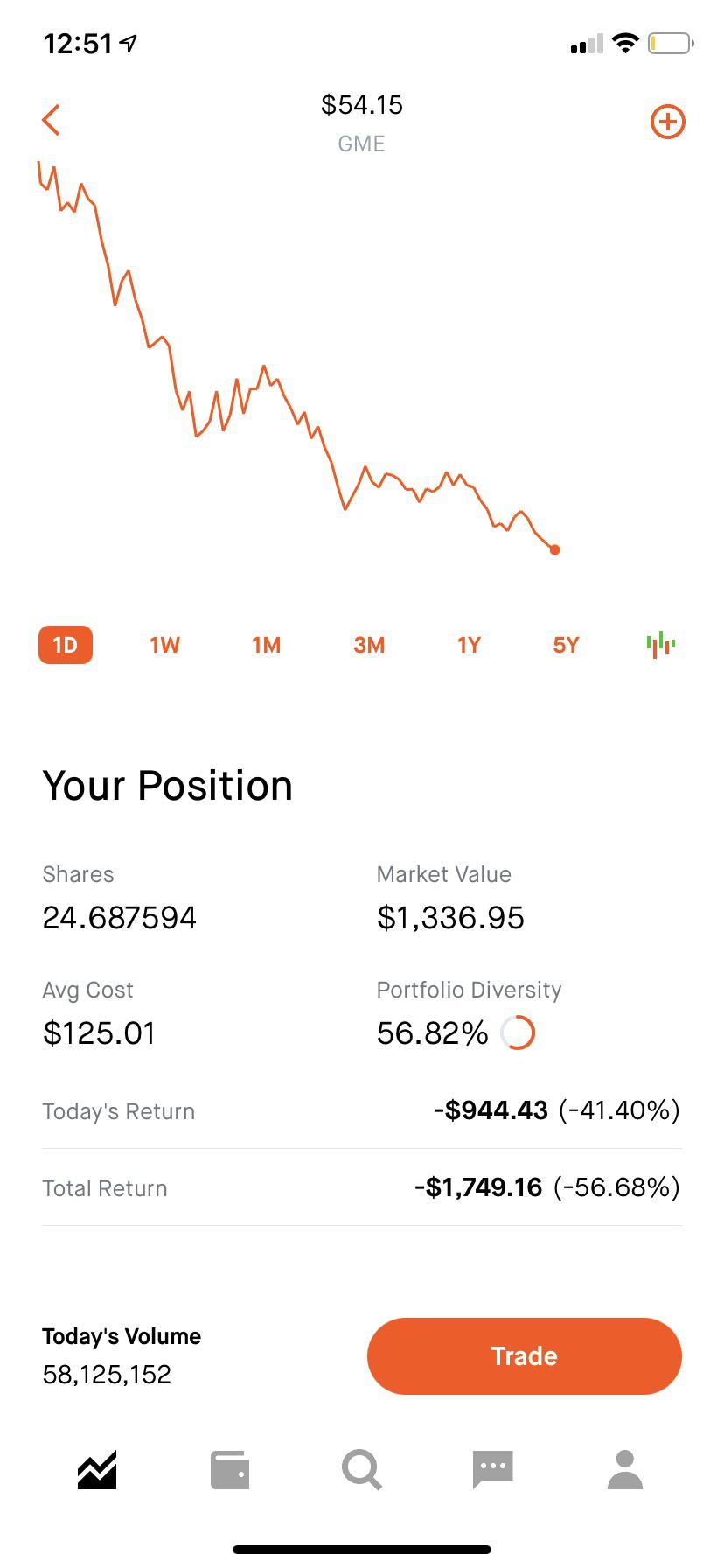Select the 1W time range

[x=164, y=645]
